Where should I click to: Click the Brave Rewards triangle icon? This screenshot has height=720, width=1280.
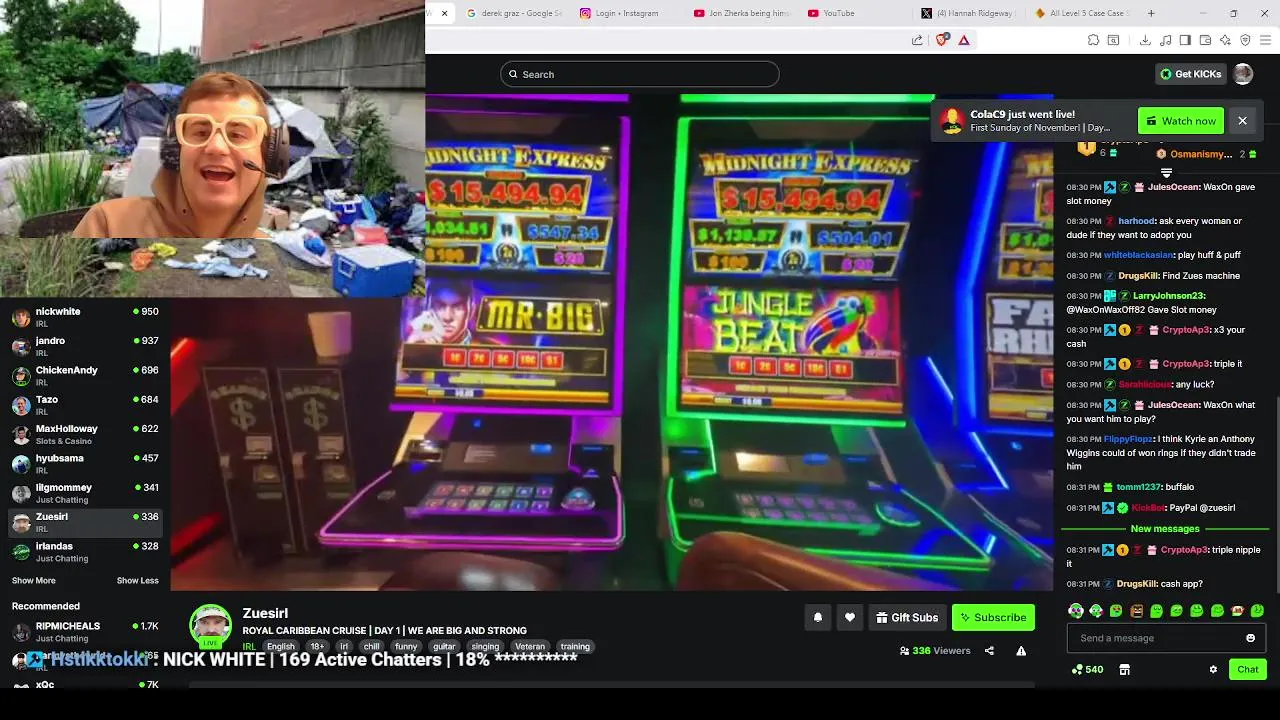[964, 40]
